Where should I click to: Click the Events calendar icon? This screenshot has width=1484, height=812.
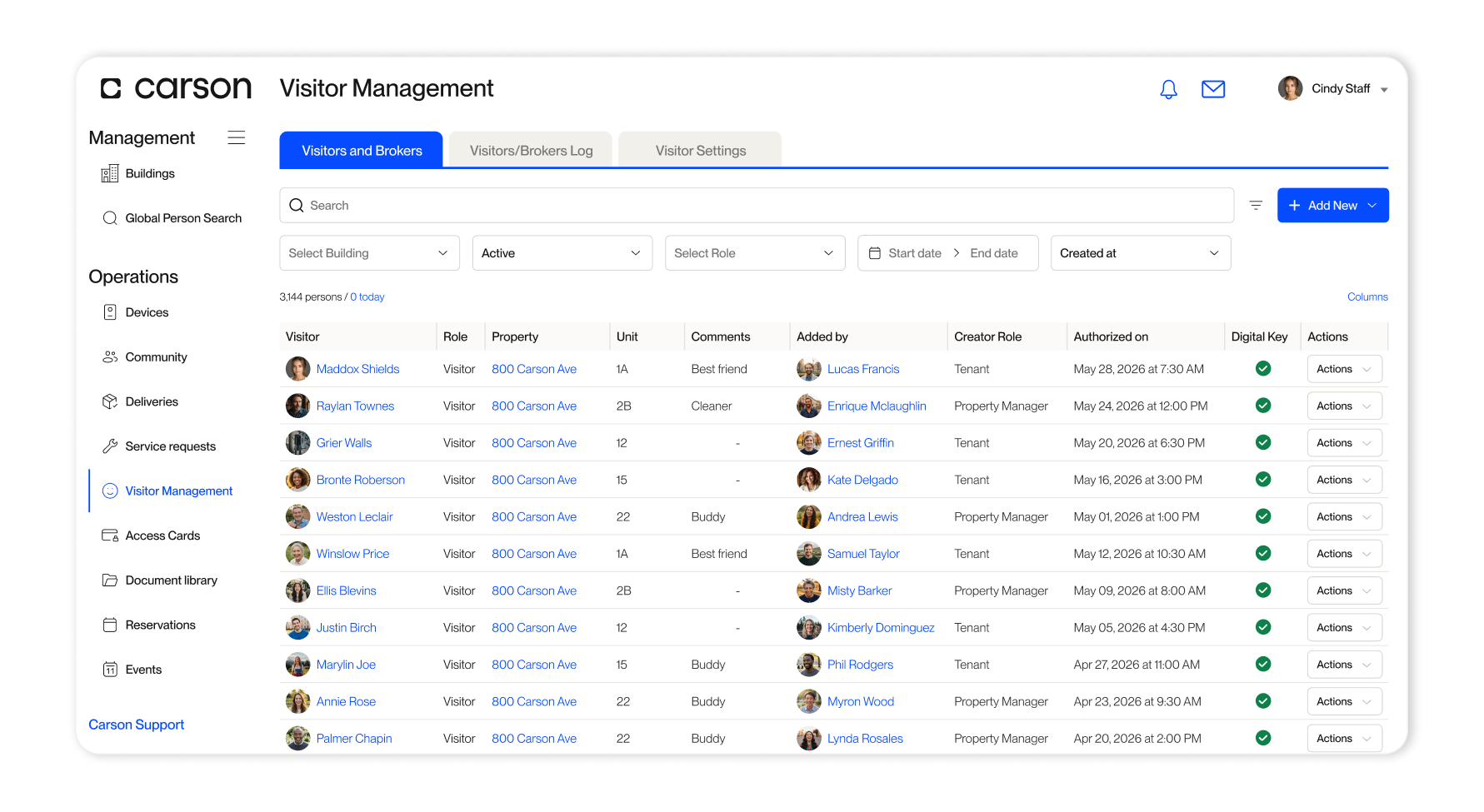pyautogui.click(x=109, y=670)
